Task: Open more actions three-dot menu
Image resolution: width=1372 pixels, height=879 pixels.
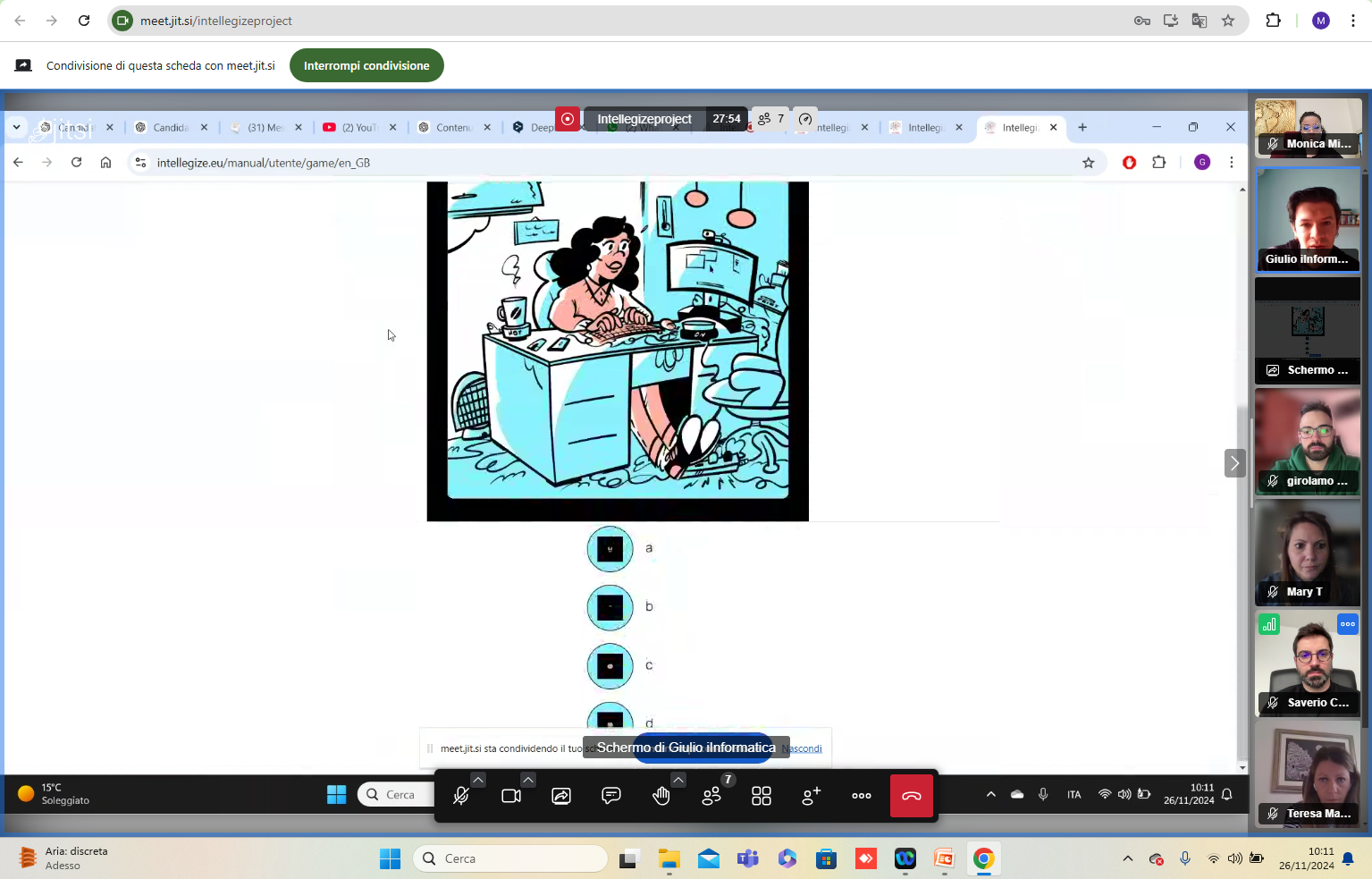Action: click(862, 796)
